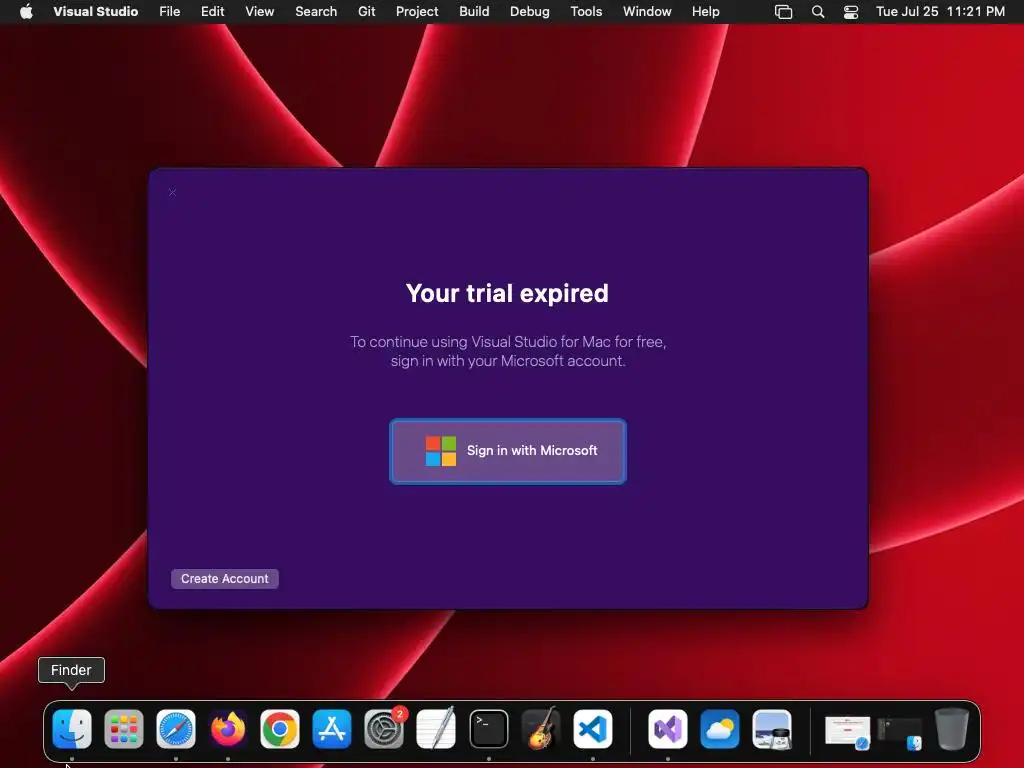Open the App Store from the Dock

pos(332,729)
